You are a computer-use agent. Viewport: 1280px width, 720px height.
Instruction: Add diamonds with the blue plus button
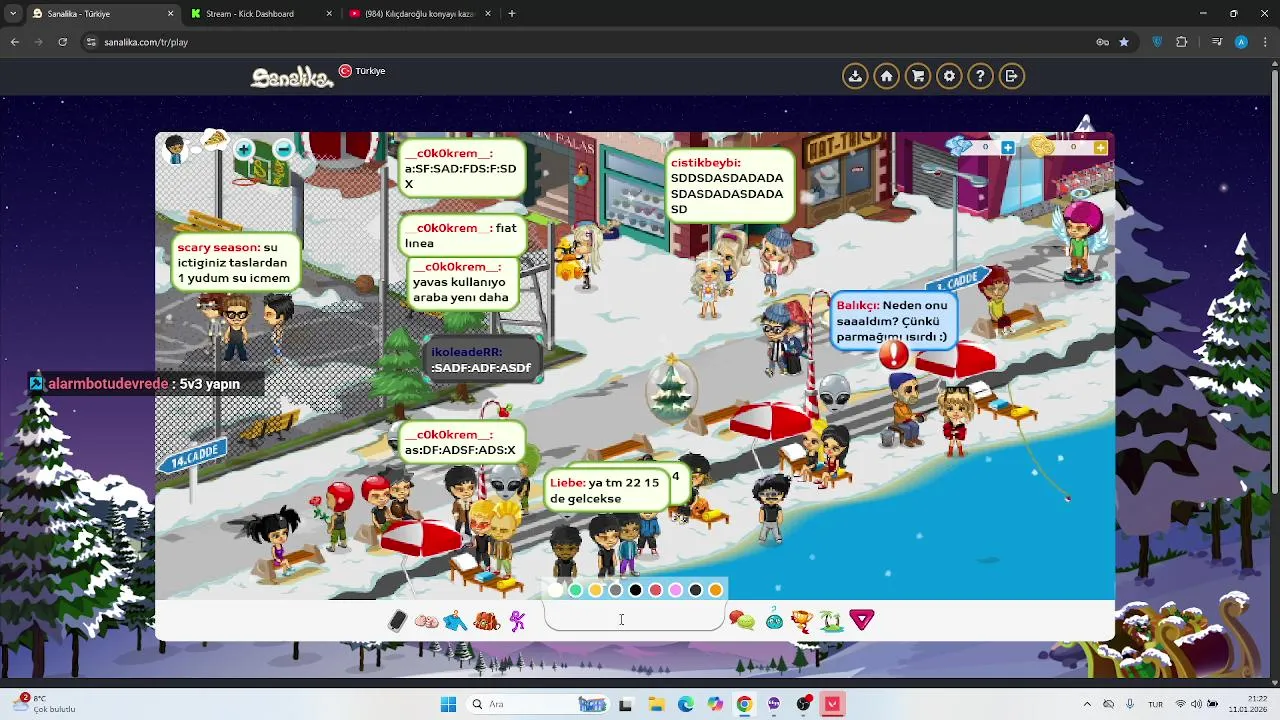[1008, 147]
